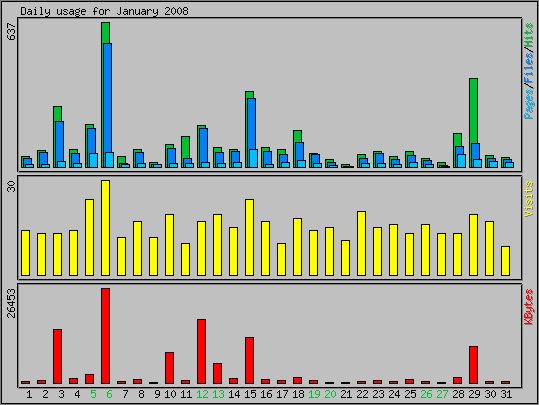Click the yellow visits bar for day 15

click(x=250, y=237)
